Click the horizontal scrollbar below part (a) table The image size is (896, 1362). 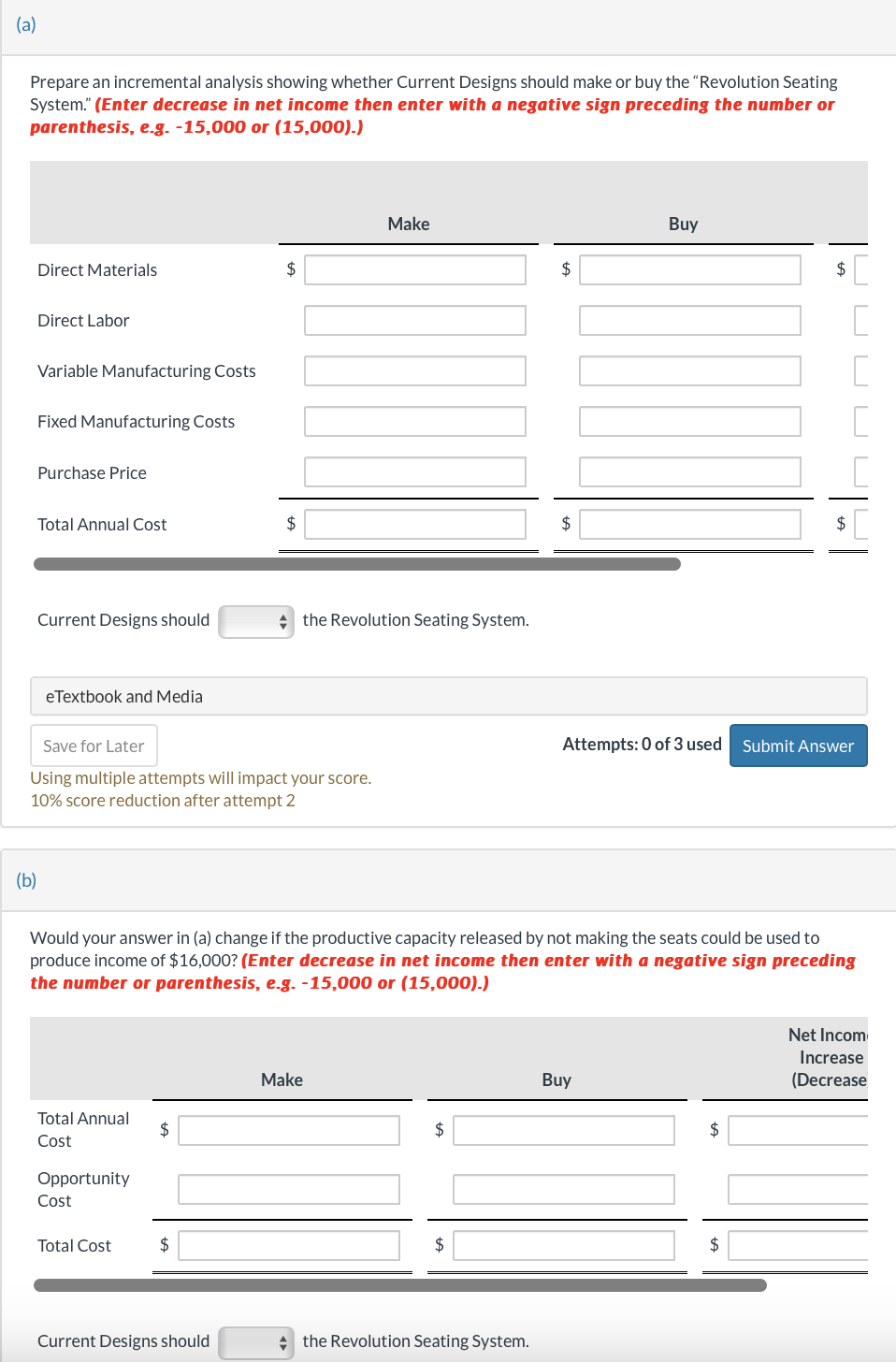point(357,564)
